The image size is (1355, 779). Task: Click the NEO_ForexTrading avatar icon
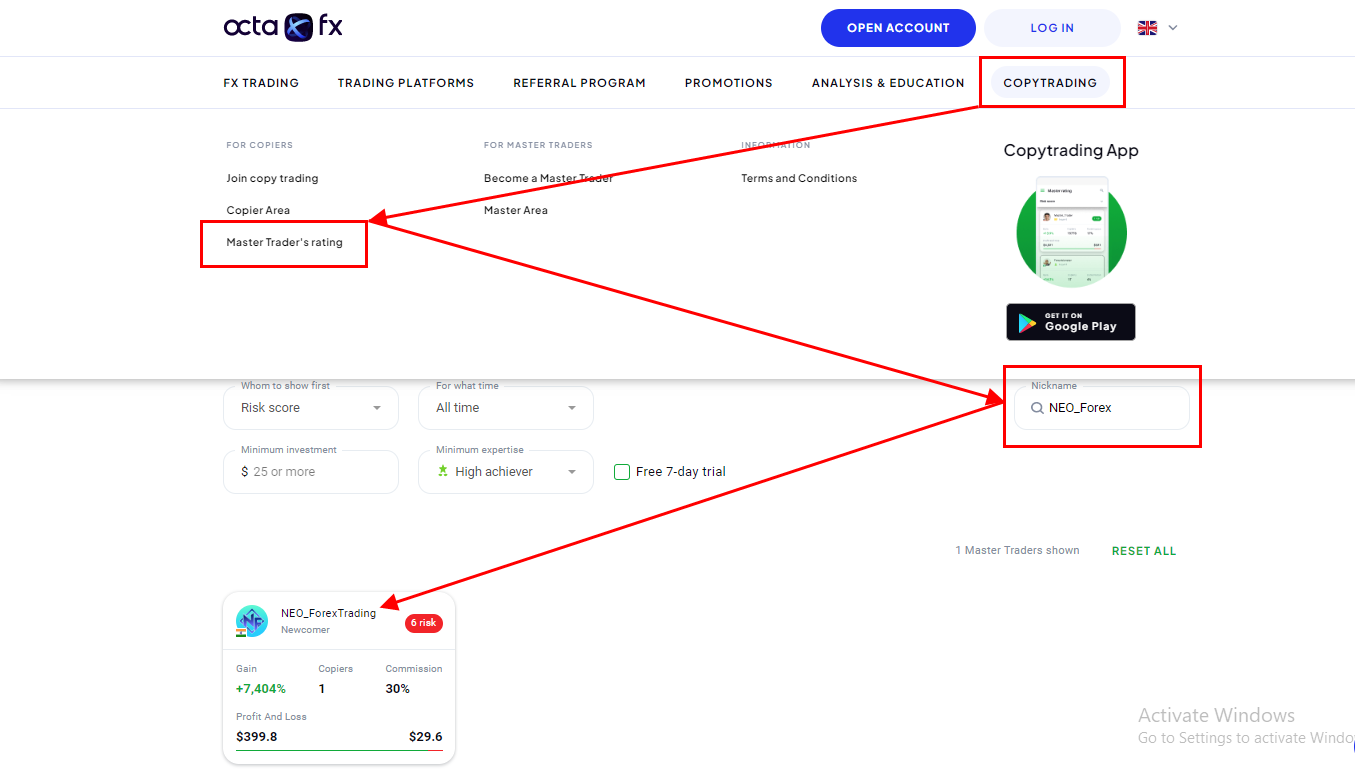pyautogui.click(x=252, y=621)
